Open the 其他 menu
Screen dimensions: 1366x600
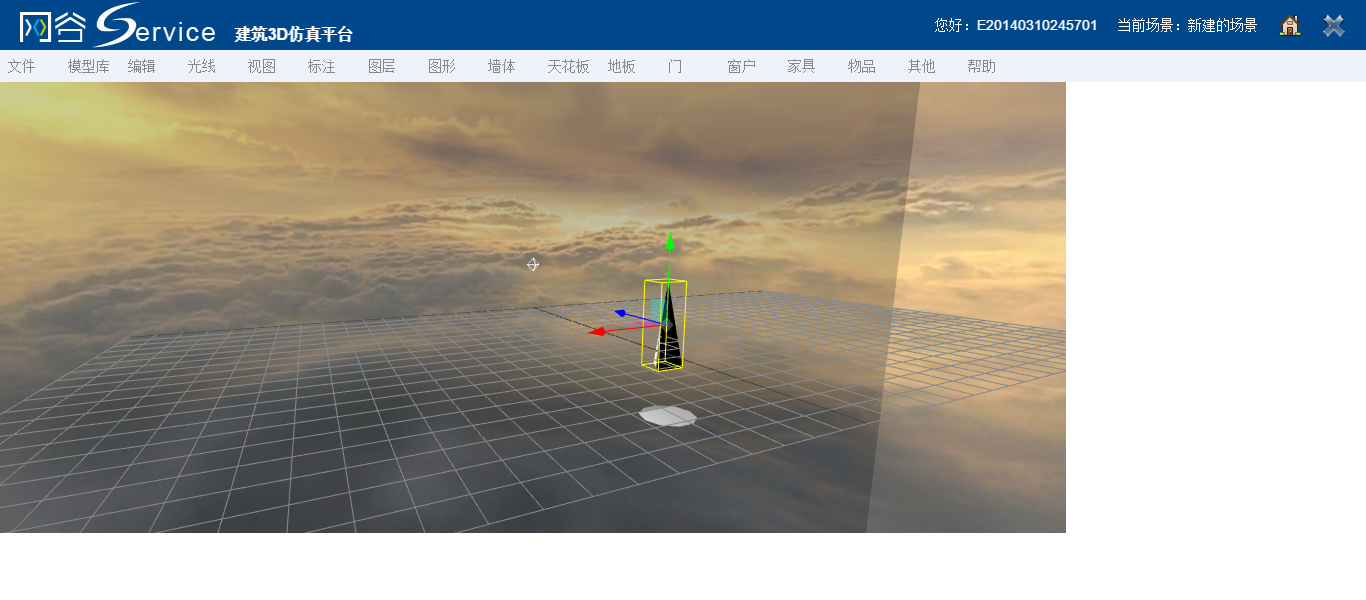(x=922, y=66)
